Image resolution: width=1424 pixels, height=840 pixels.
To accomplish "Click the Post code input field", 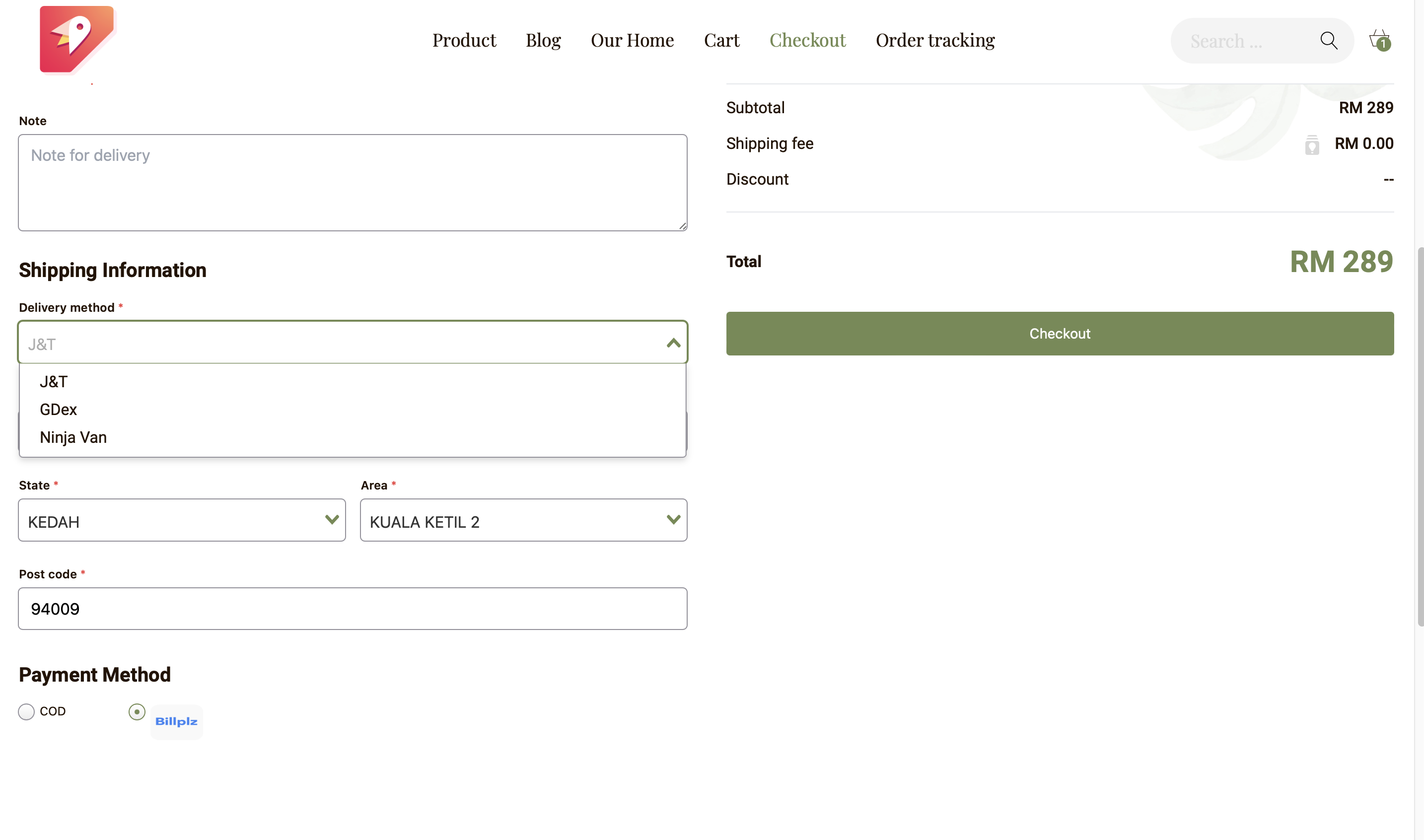I will pyautogui.click(x=353, y=609).
